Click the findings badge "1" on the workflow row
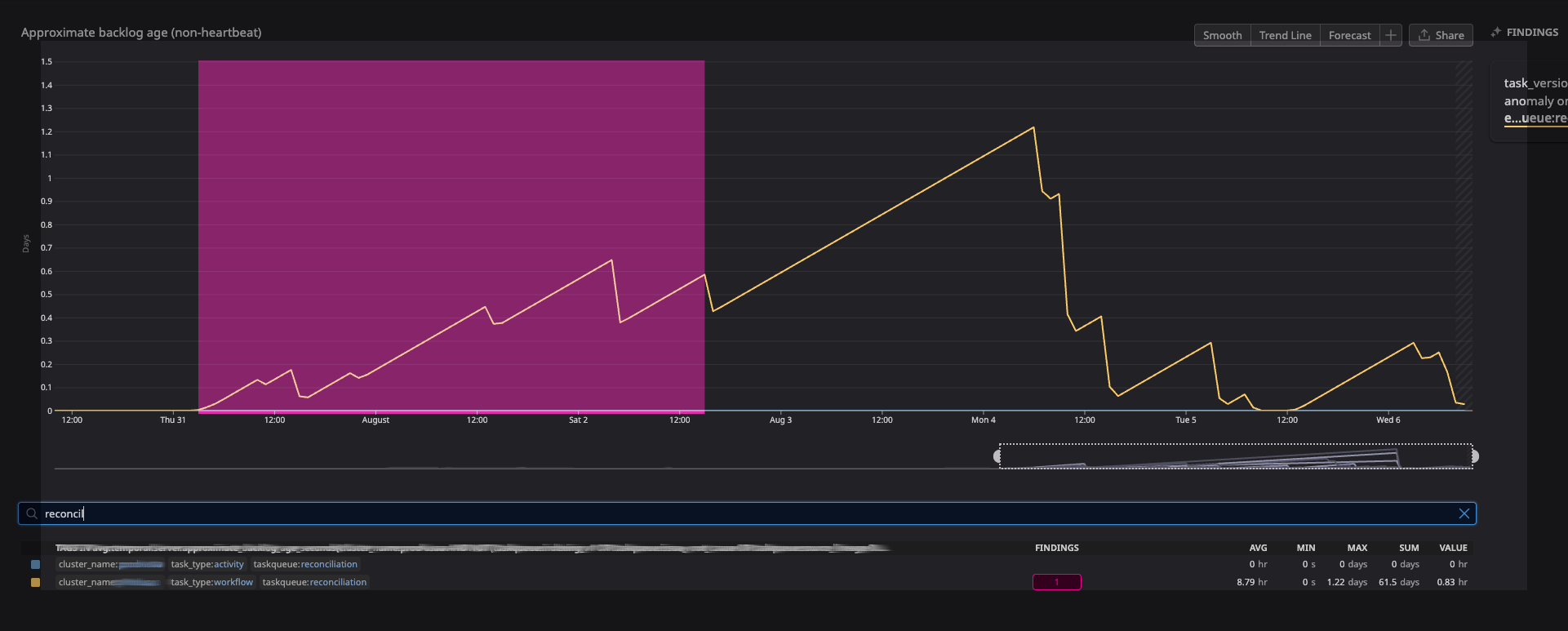Image resolution: width=1568 pixels, height=631 pixels. (1057, 582)
